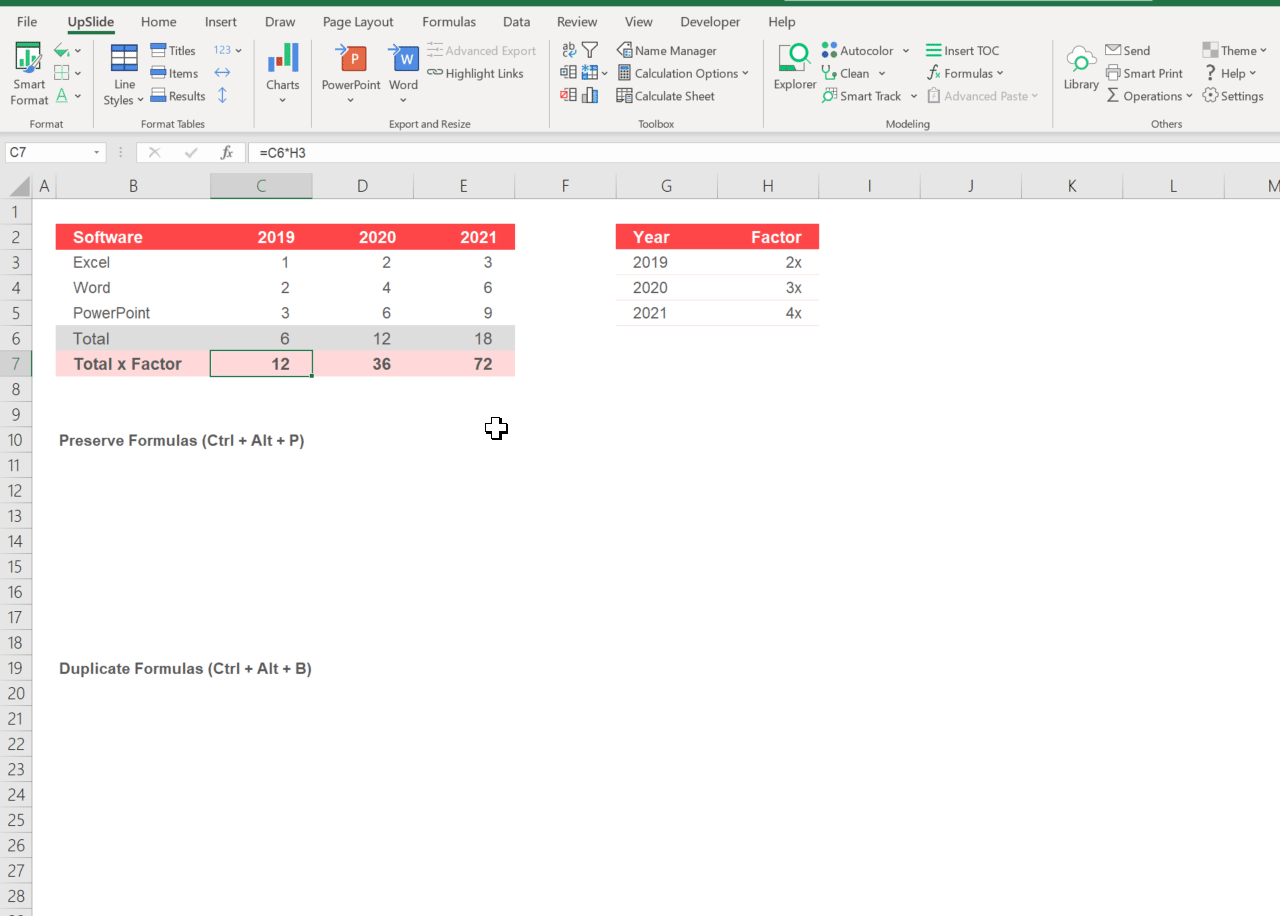Click Smart Print
The width and height of the screenshot is (1280, 916).
coord(1145,73)
